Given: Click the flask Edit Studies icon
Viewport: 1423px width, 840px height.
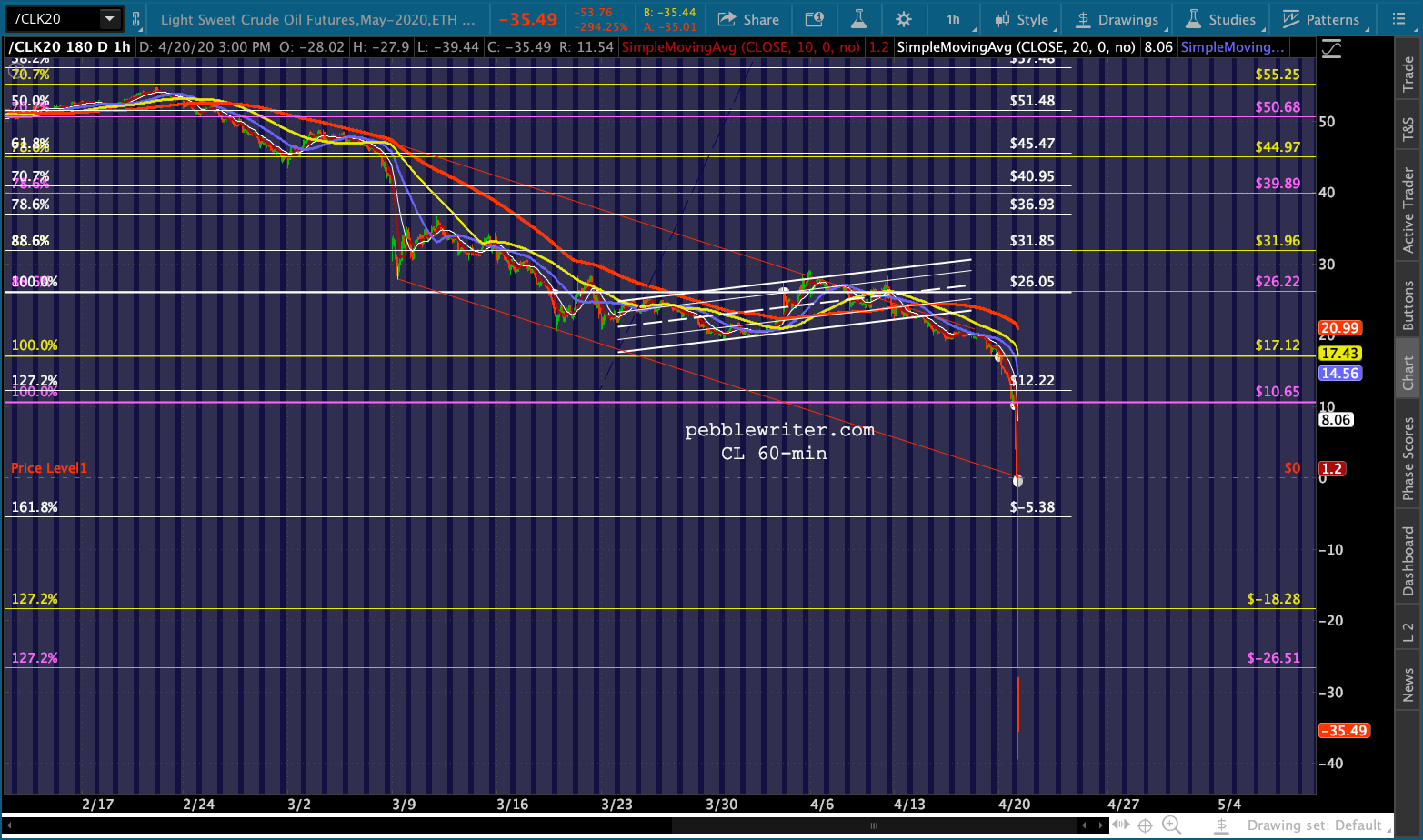Looking at the screenshot, I should pyautogui.click(x=858, y=19).
